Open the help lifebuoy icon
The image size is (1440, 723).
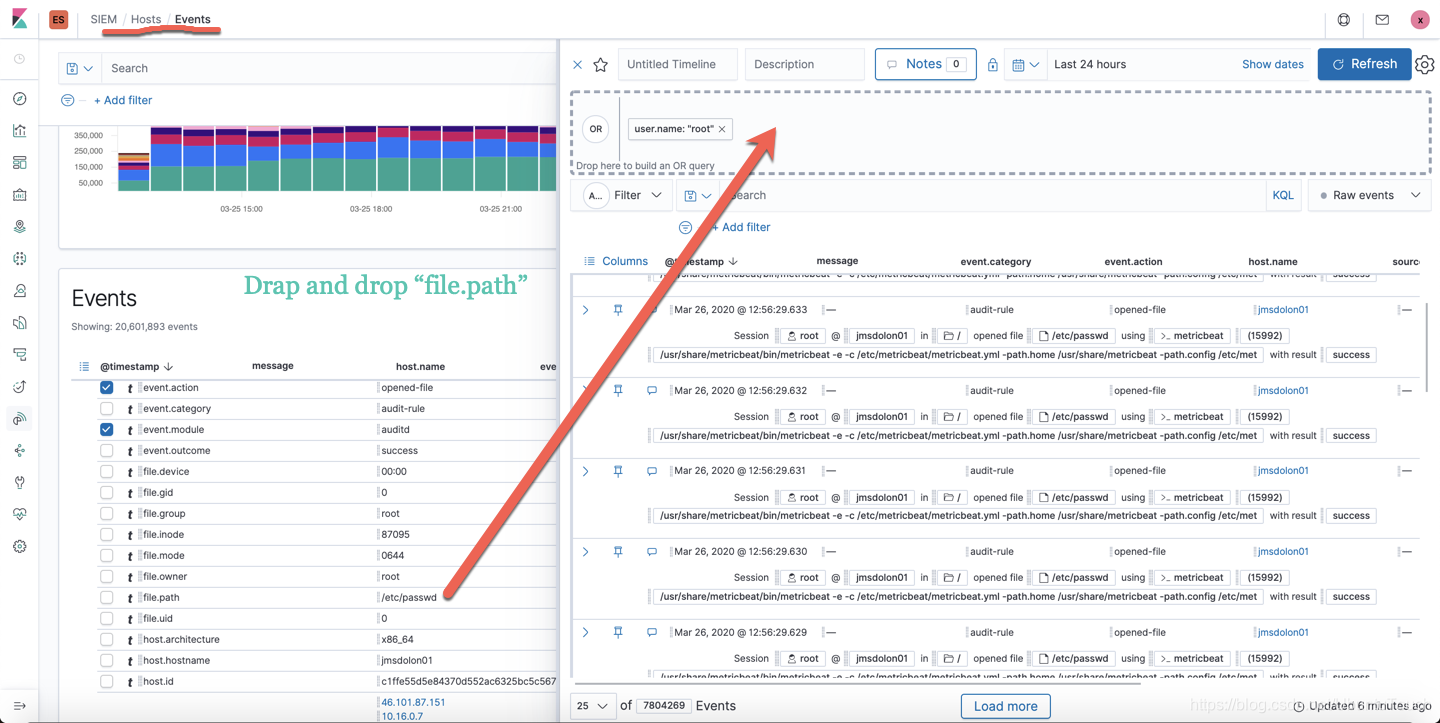[x=1344, y=19]
